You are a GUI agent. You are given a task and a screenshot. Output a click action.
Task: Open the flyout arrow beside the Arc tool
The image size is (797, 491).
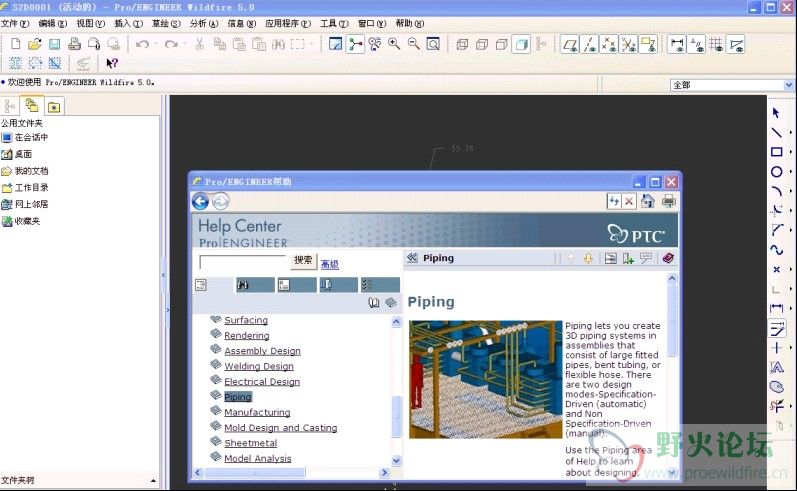pos(790,191)
